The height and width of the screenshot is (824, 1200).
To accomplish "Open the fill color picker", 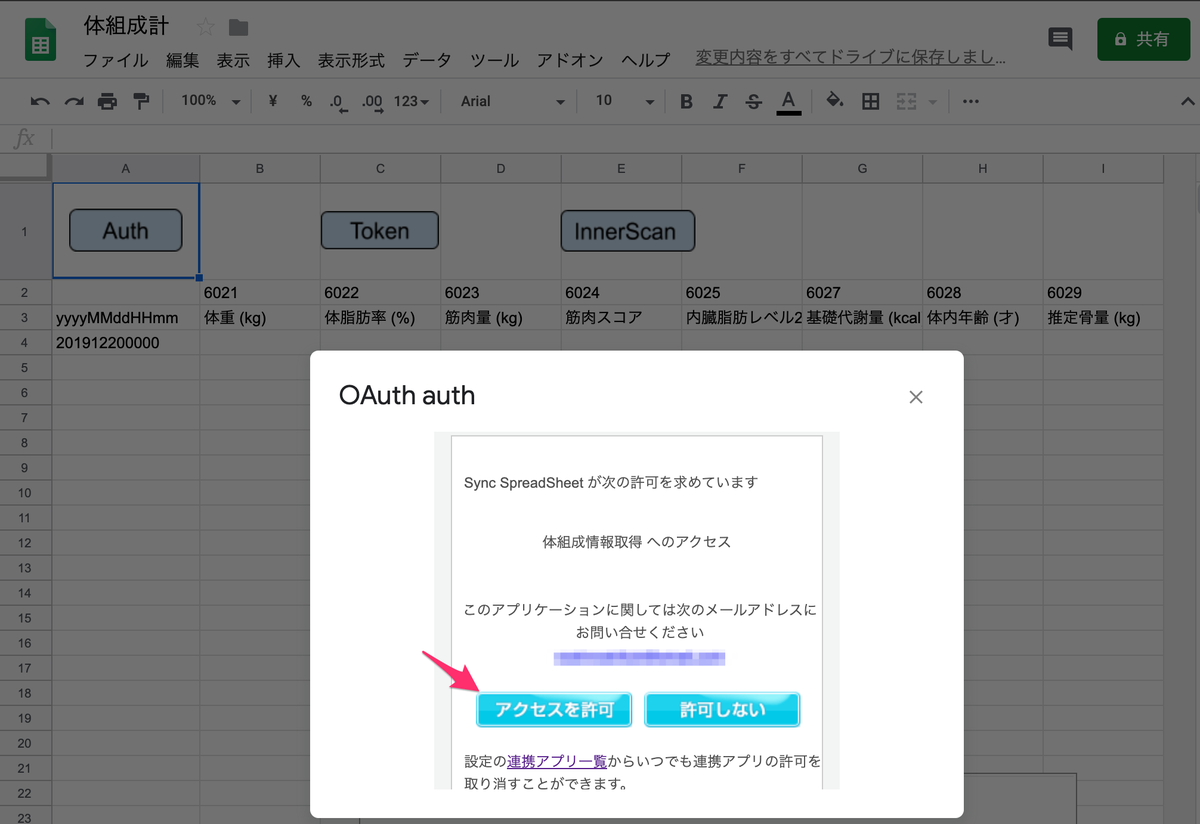I will (x=835, y=101).
